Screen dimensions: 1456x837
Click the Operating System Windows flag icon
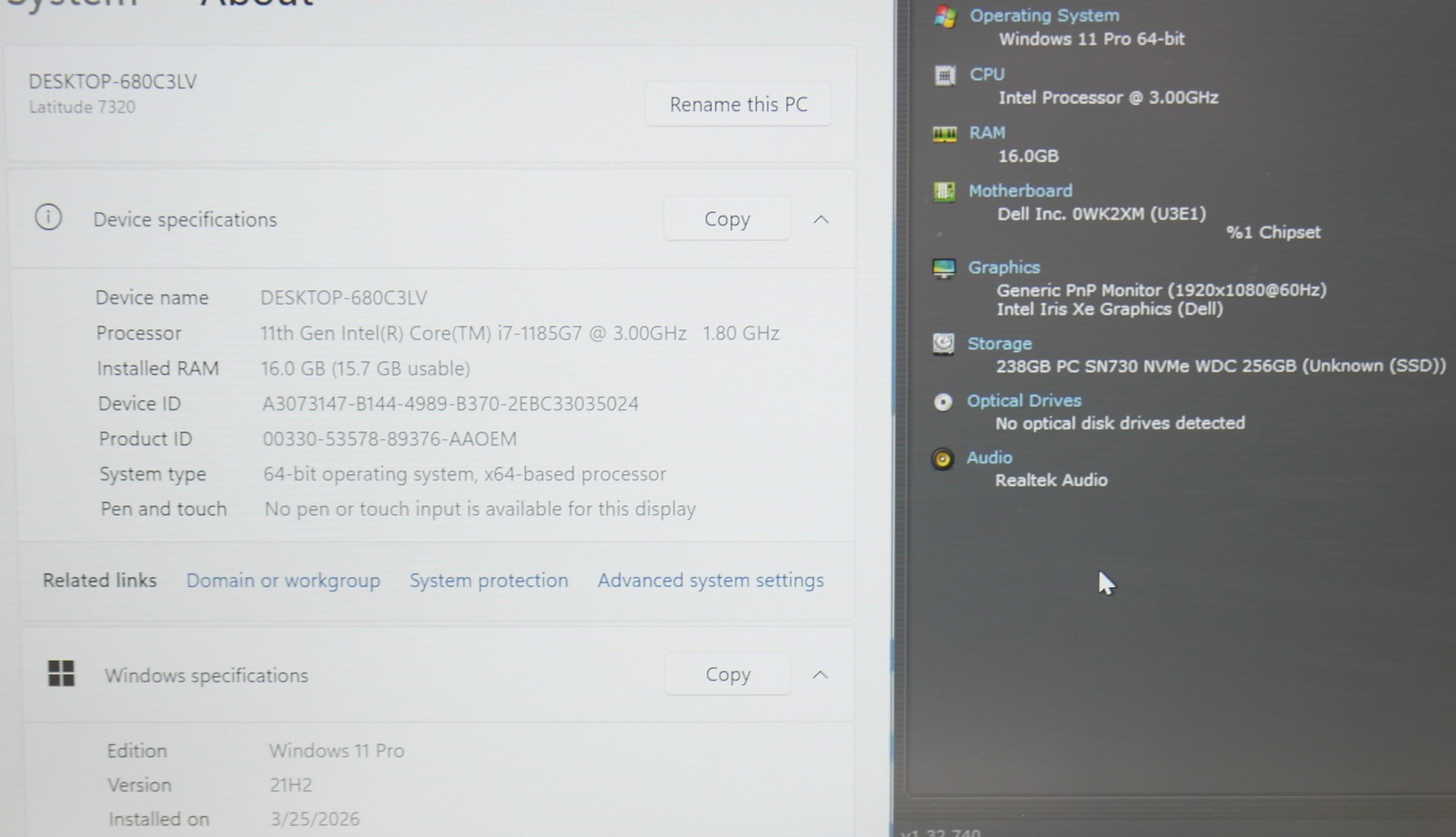click(945, 16)
